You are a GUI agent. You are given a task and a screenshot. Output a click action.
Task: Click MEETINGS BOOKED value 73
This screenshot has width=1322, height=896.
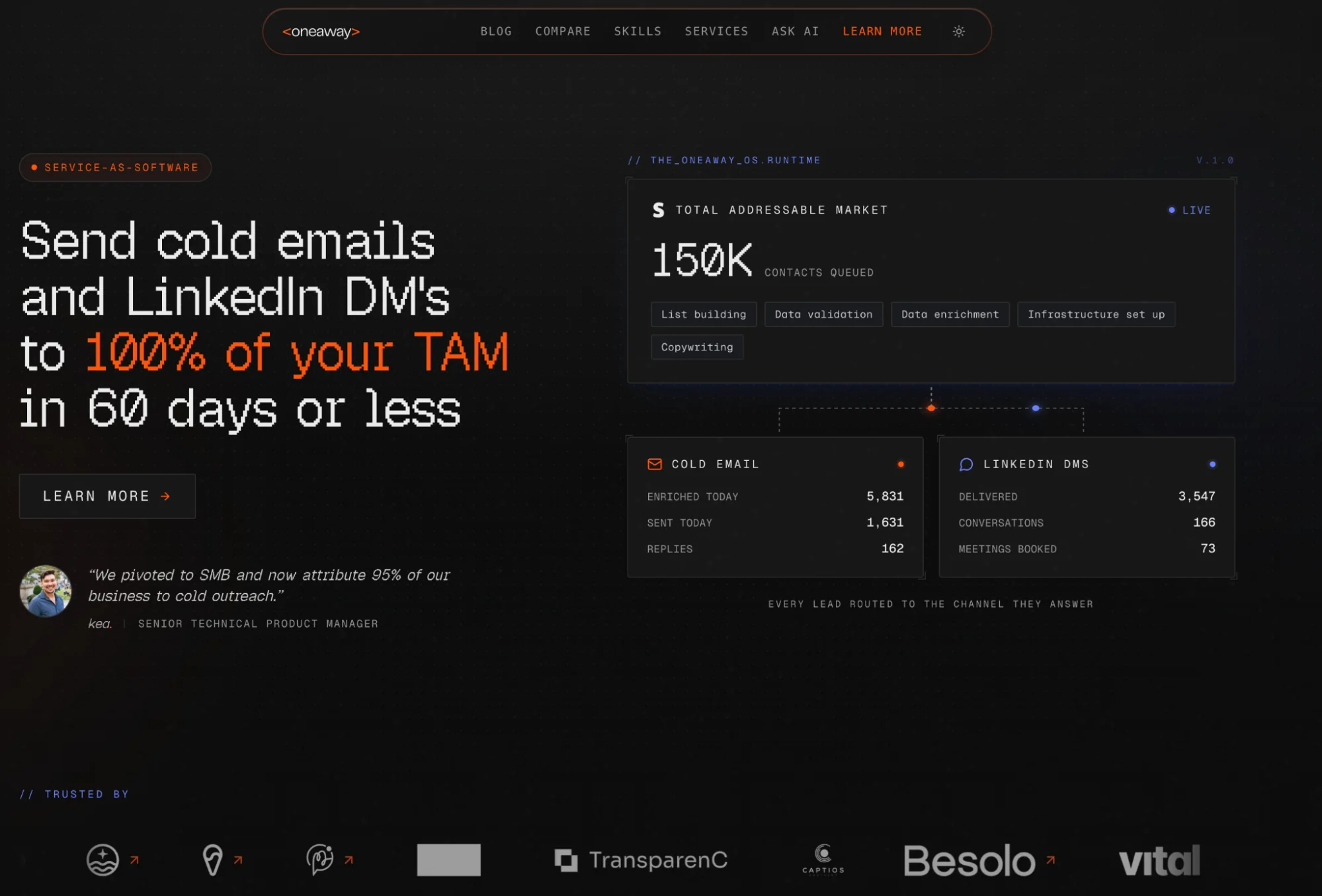click(1208, 548)
